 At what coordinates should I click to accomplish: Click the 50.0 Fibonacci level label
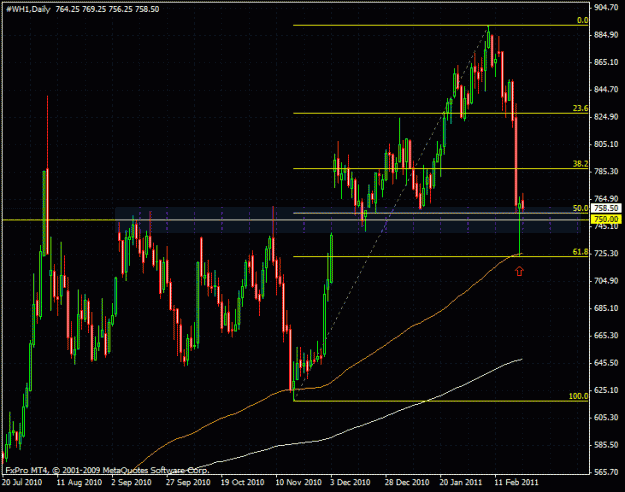coord(580,208)
